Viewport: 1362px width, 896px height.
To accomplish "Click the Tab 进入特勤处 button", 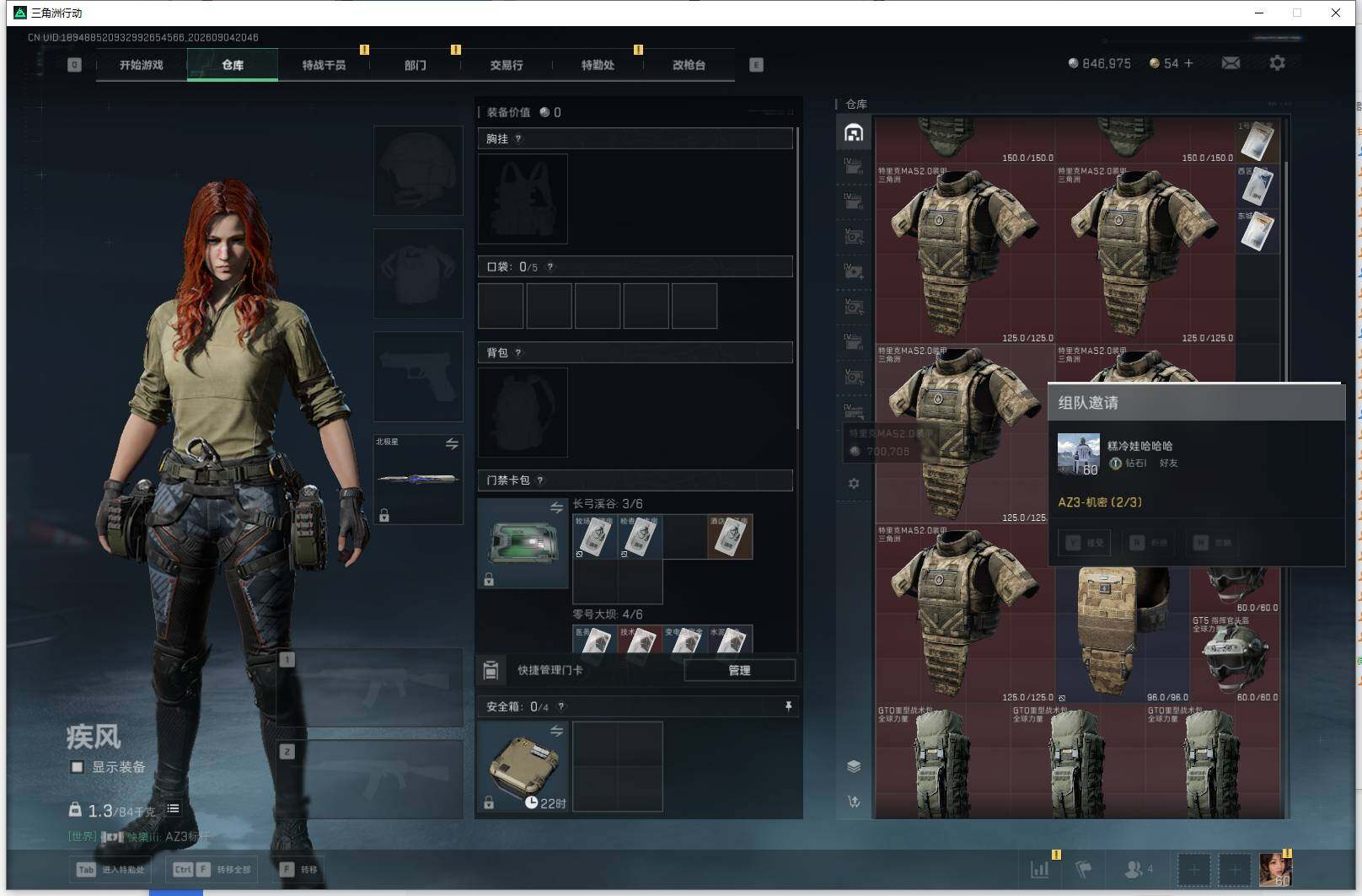I will (110, 869).
